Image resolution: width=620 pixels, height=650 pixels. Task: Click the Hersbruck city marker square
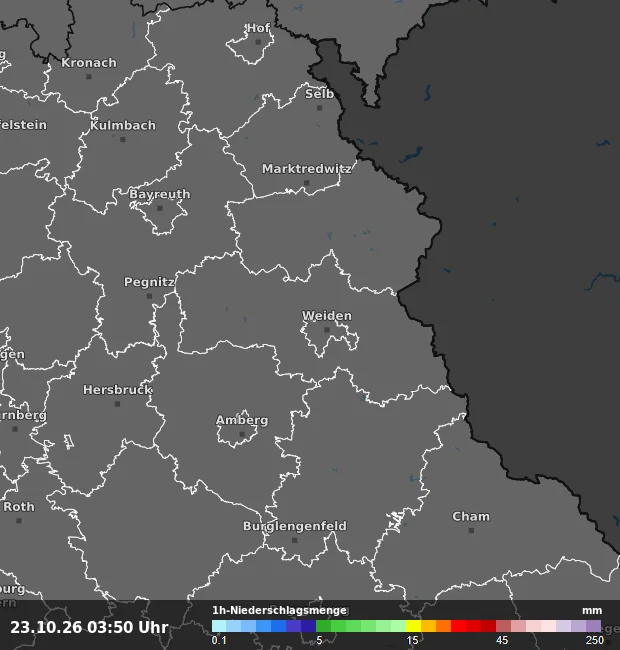point(117,404)
